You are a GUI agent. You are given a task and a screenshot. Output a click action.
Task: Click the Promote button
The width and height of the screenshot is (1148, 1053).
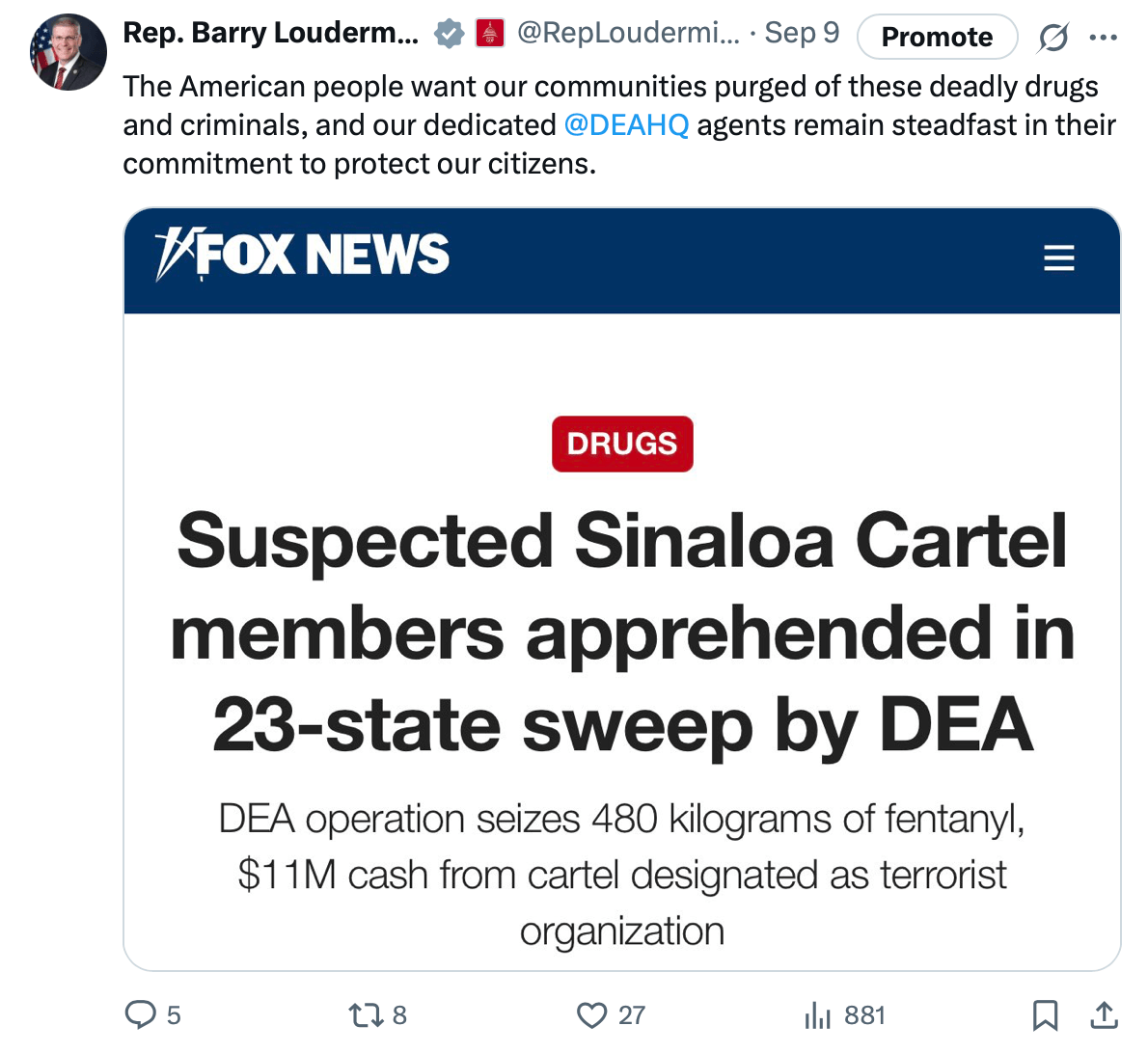tap(937, 37)
